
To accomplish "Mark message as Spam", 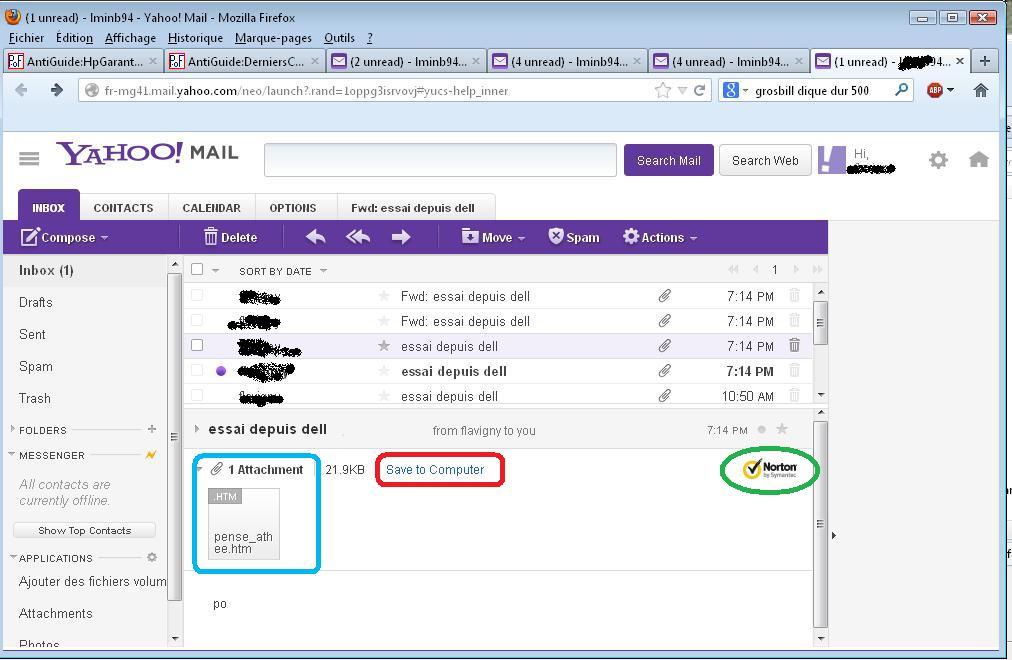I will [574, 237].
